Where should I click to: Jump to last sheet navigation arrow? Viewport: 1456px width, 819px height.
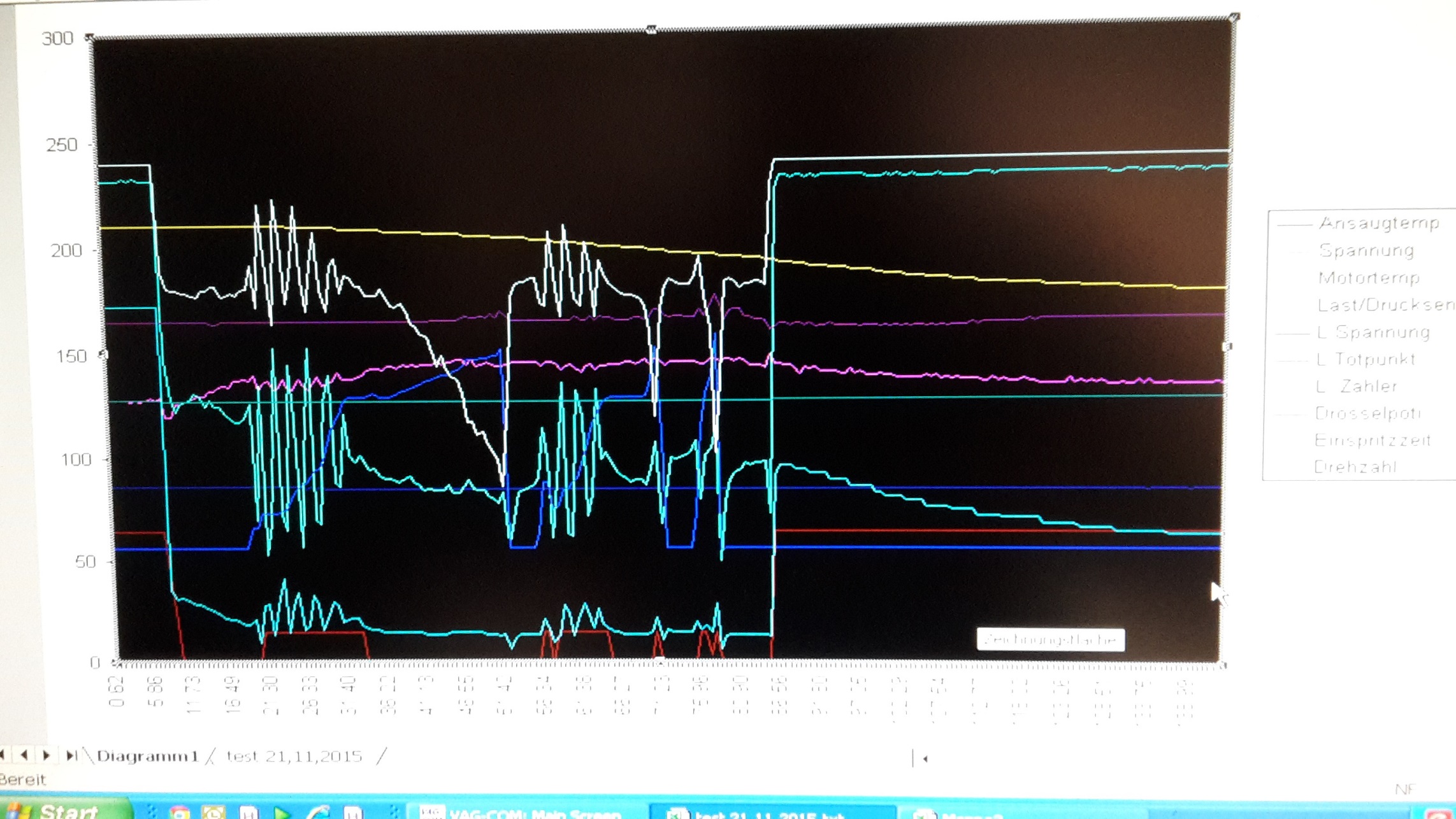71,755
